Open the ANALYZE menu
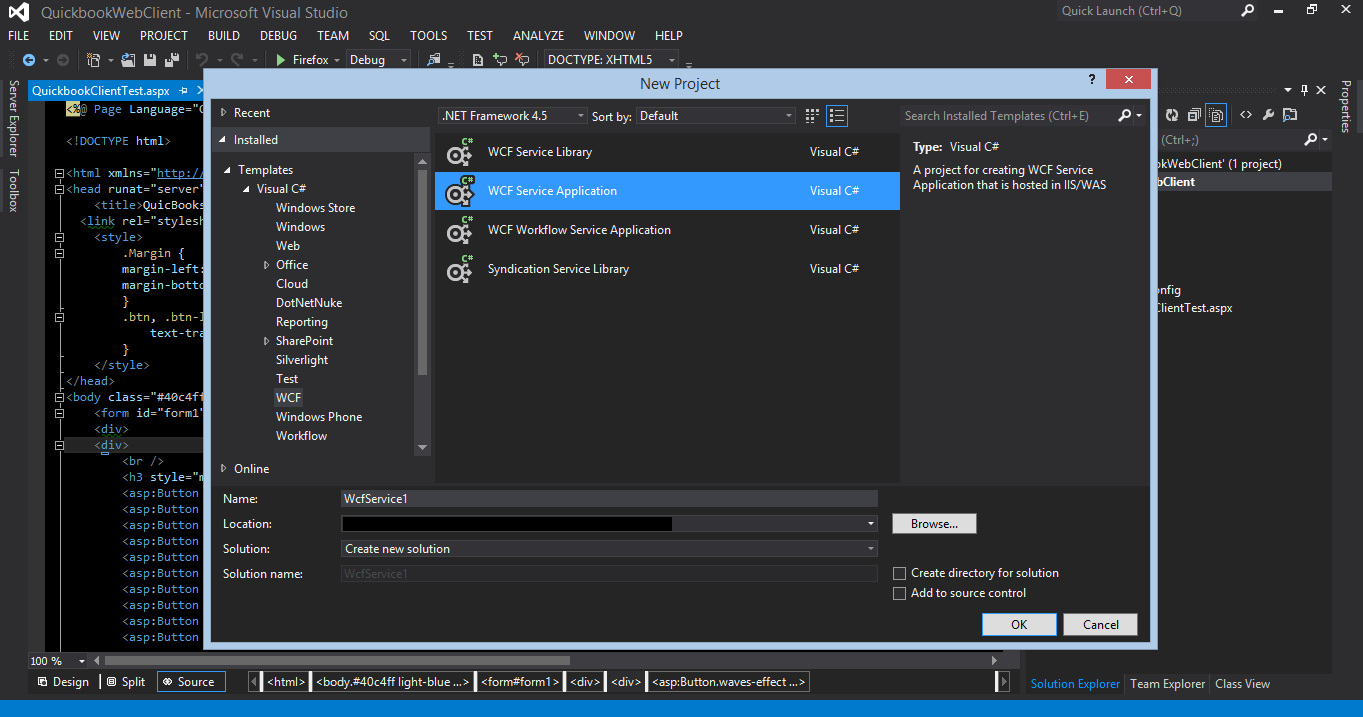Viewport: 1363px width, 717px height. 538,35
